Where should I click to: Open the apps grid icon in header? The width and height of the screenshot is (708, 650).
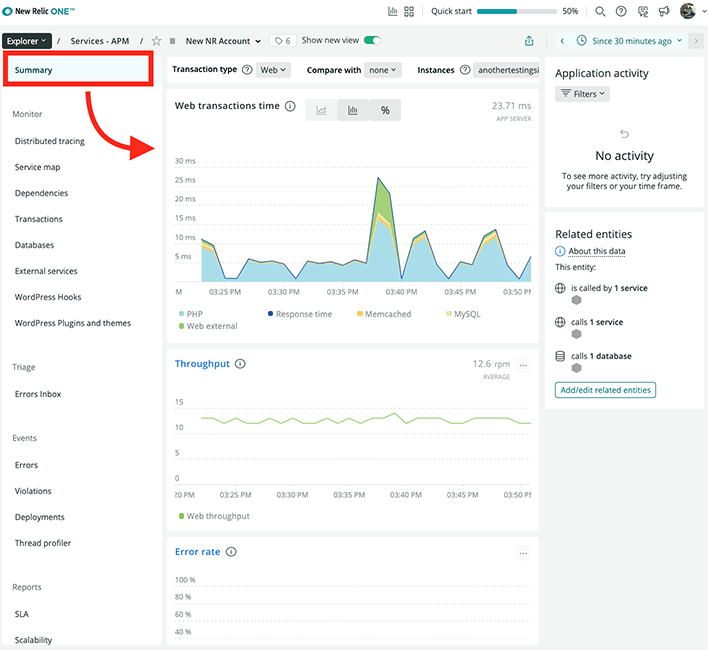click(409, 11)
